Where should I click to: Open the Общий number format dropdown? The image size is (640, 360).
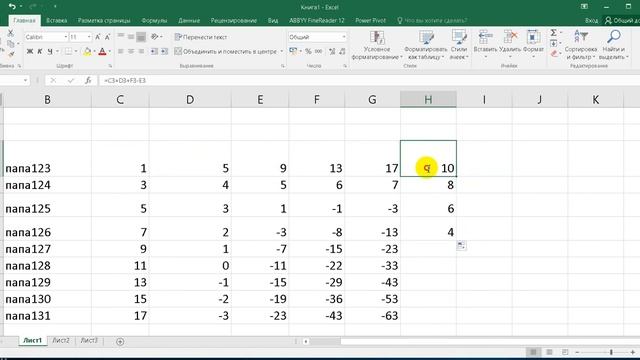pyautogui.click(x=344, y=37)
